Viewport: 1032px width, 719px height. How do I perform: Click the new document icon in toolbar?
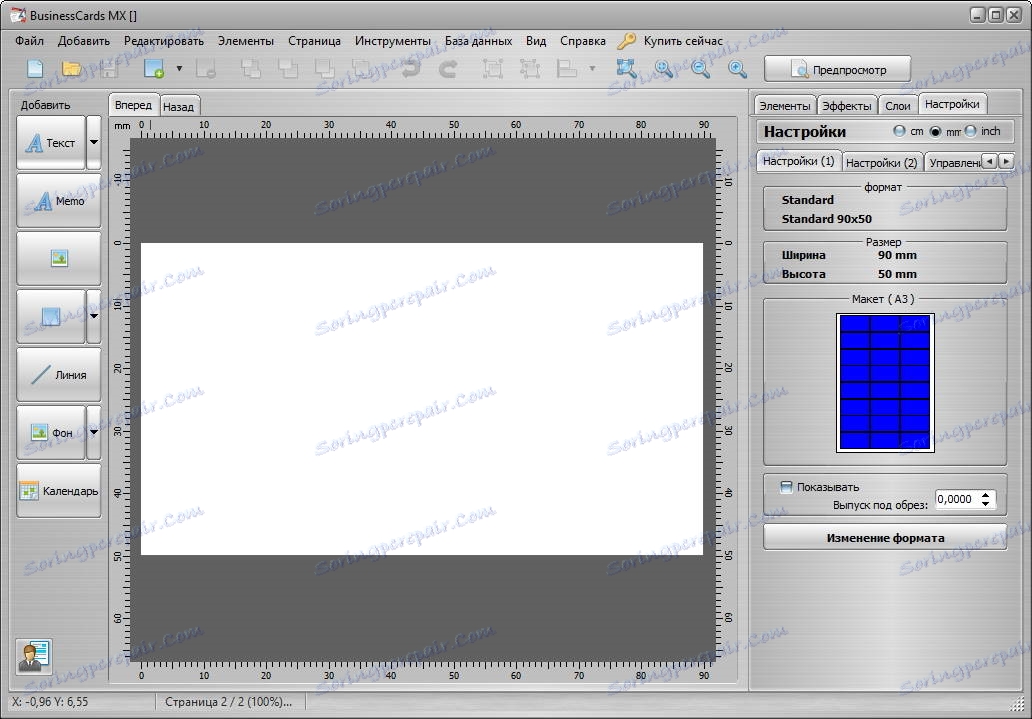tap(35, 69)
